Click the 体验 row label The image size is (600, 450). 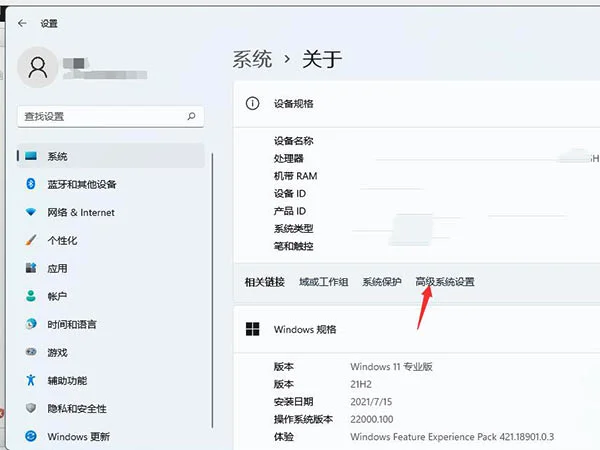[x=284, y=437]
